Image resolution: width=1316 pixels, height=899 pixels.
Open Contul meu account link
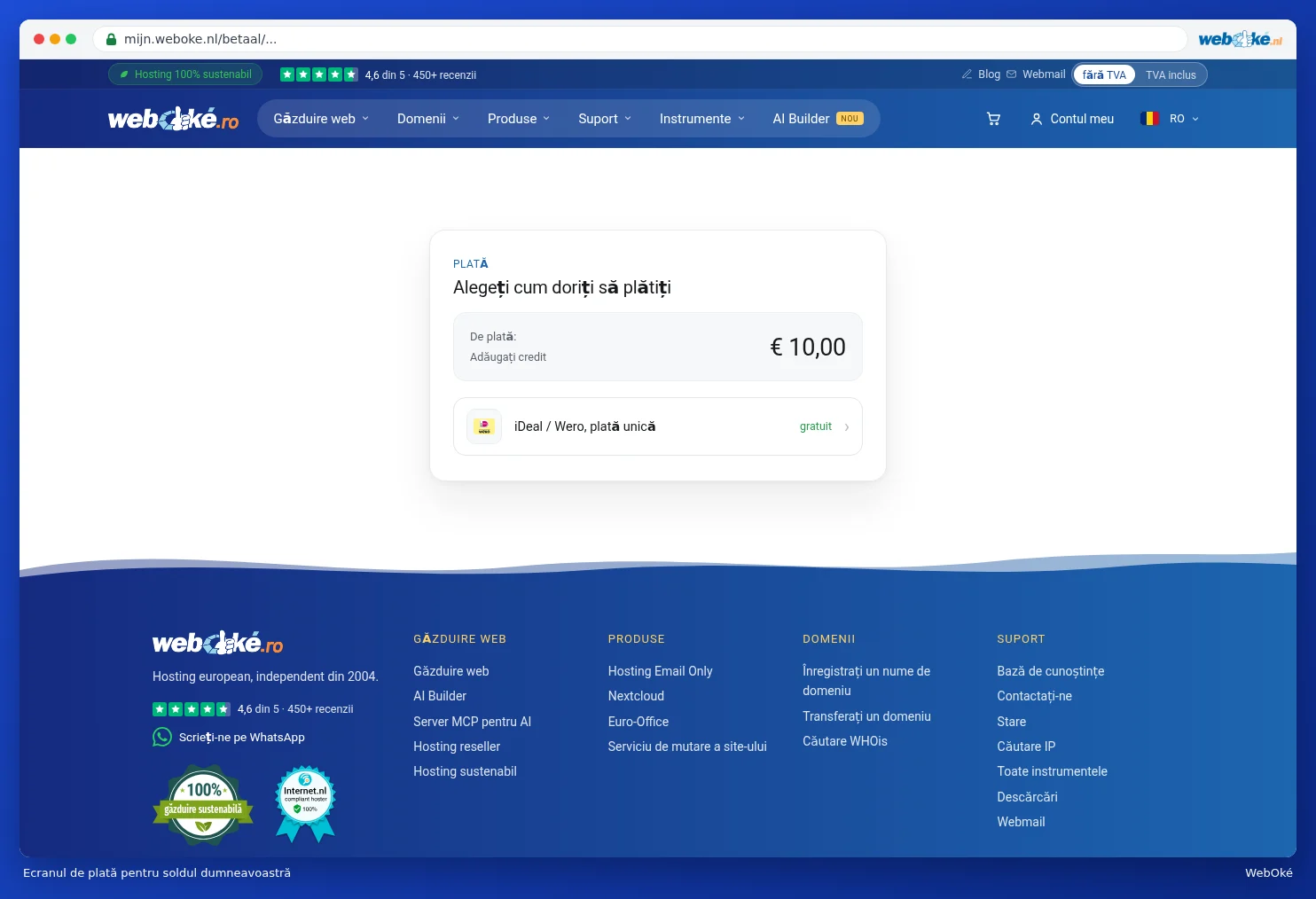[1072, 119]
